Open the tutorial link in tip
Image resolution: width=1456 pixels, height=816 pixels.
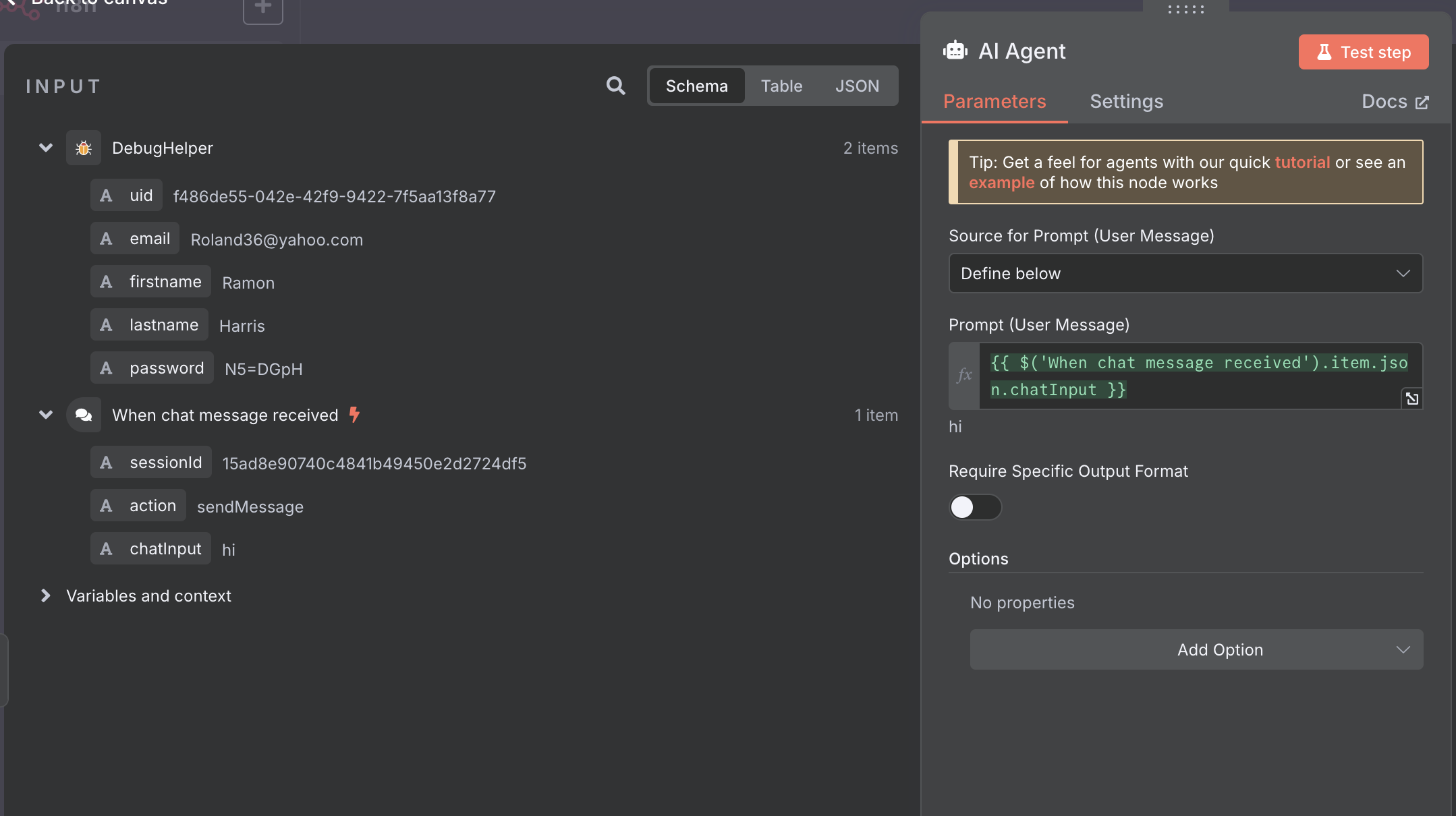point(1302,163)
